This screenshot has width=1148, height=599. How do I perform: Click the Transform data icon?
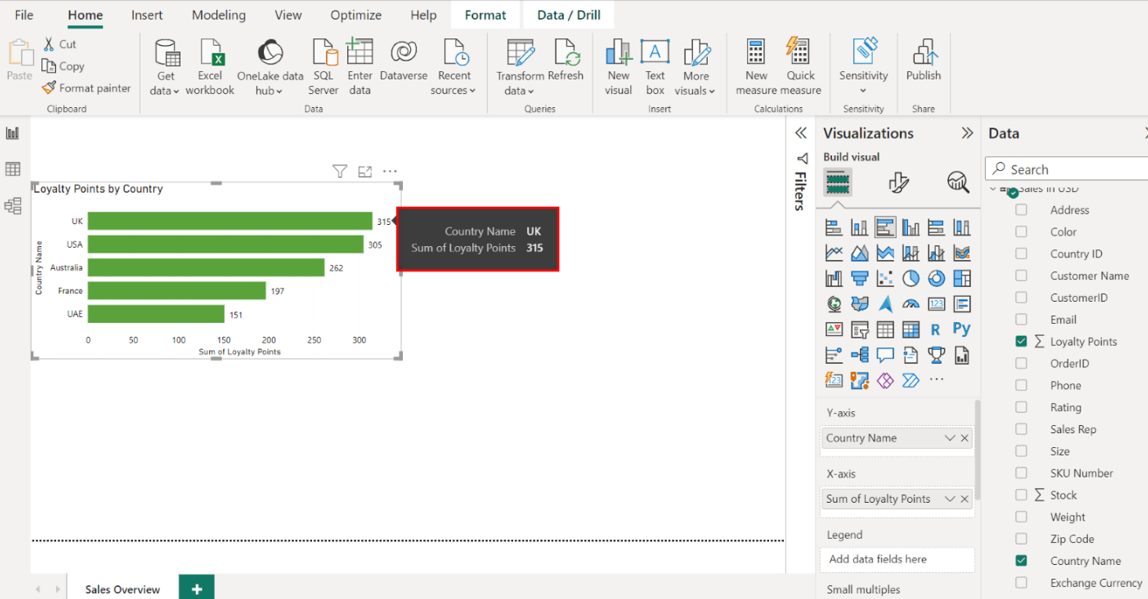click(x=519, y=54)
